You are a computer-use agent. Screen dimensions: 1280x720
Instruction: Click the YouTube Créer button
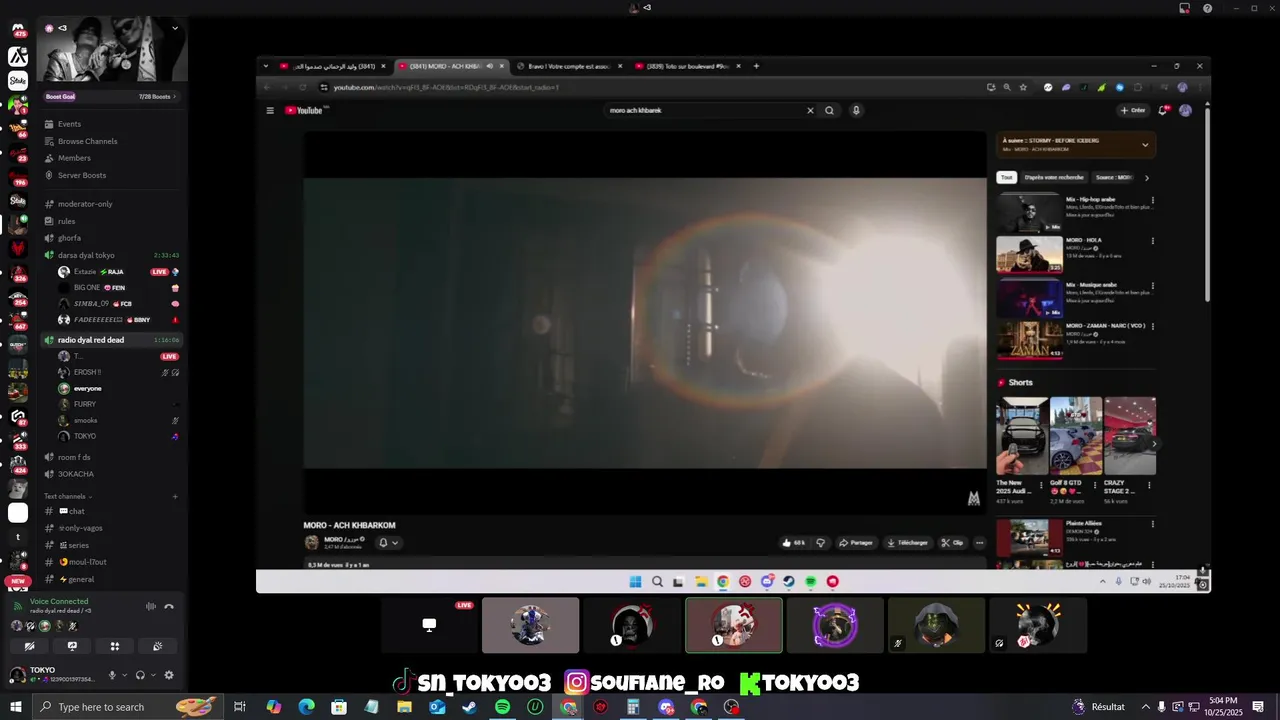pyautogui.click(x=1133, y=110)
